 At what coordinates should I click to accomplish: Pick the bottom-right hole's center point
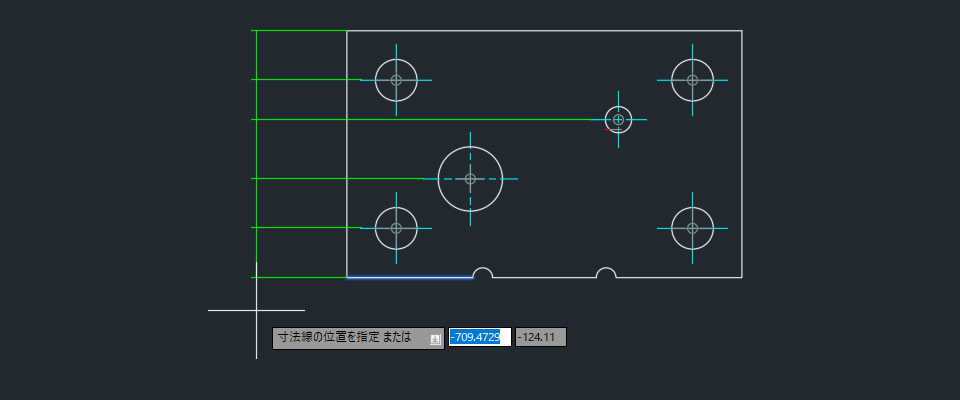[x=692, y=228]
